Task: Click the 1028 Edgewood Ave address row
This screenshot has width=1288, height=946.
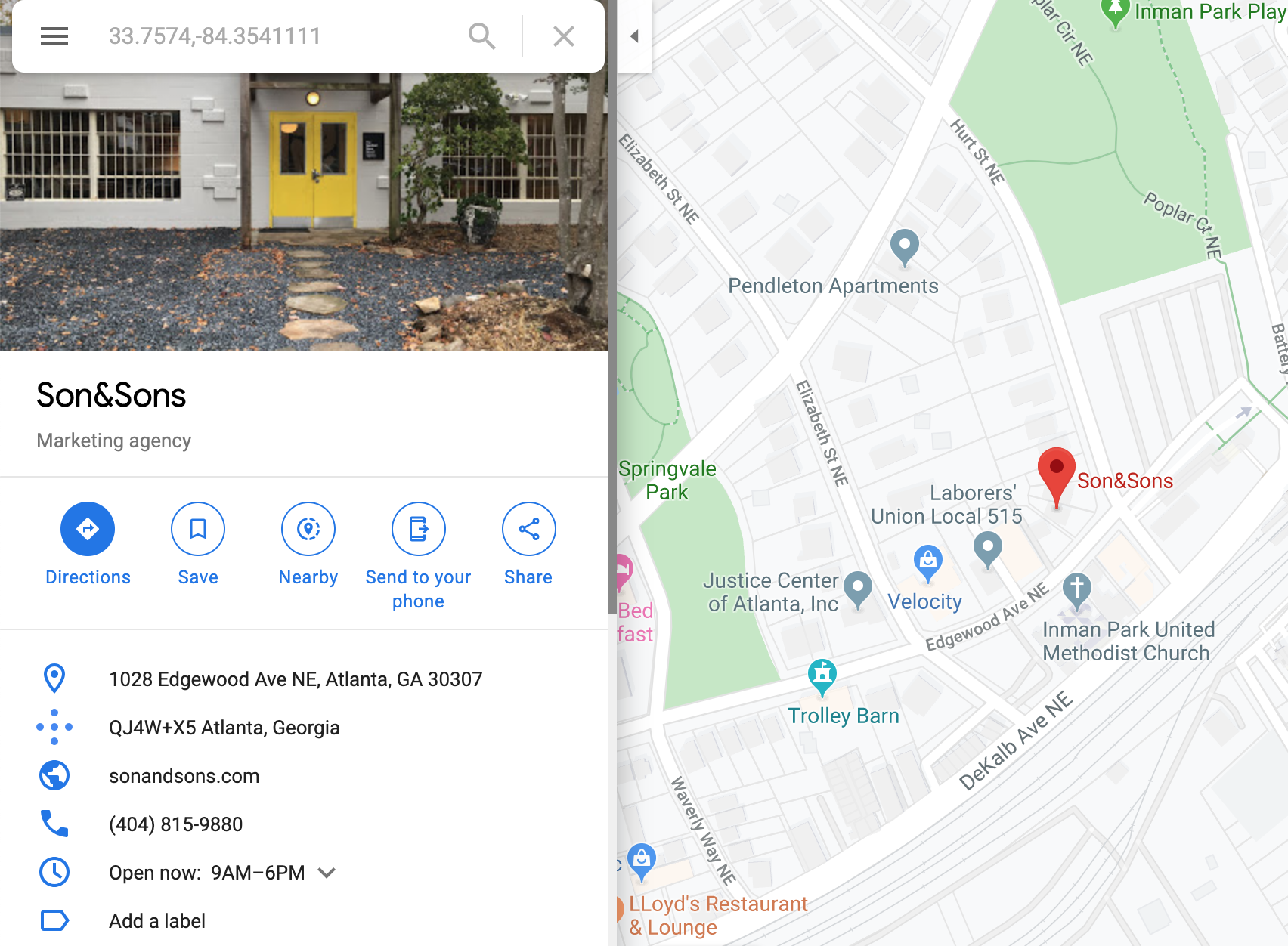Action: point(304,679)
